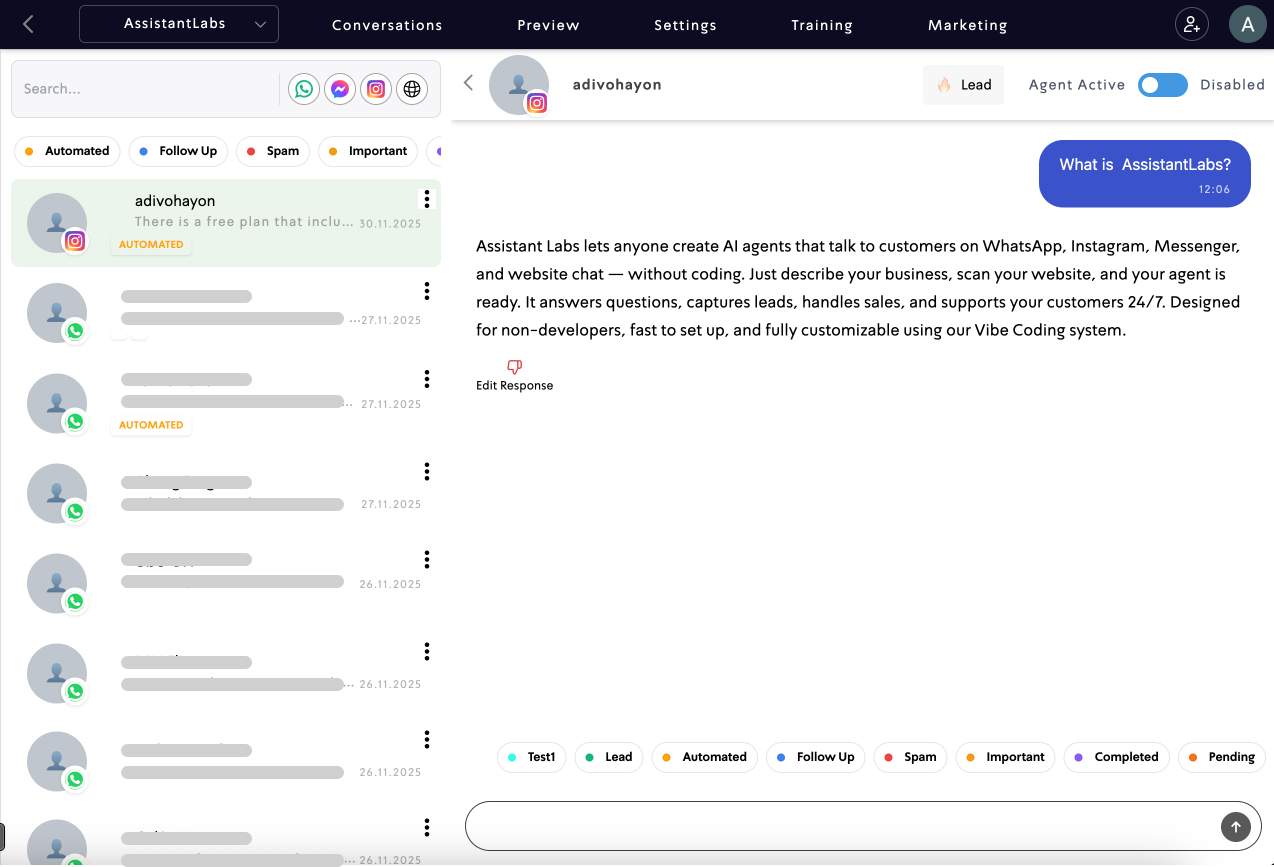
Task: Select the Follow Up filter chip
Action: point(178,151)
